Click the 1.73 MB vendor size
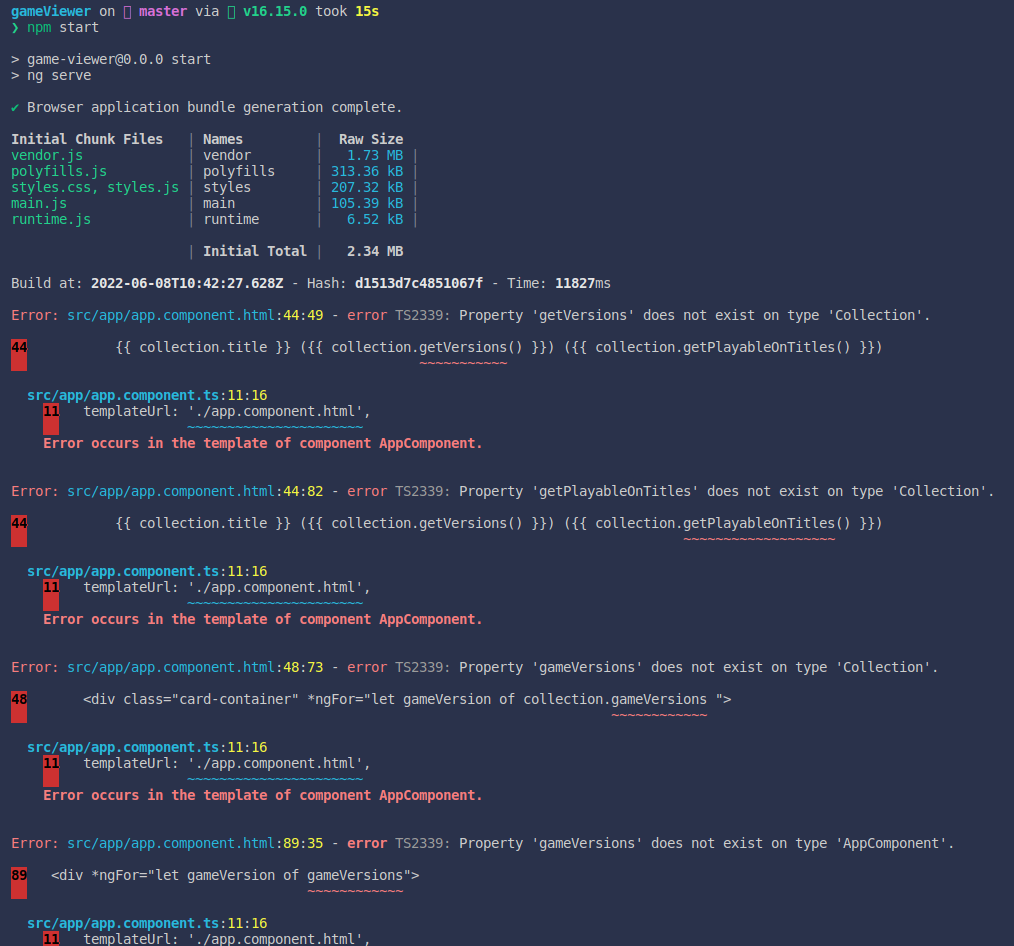Screen dimensions: 1014x946 pos(374,155)
